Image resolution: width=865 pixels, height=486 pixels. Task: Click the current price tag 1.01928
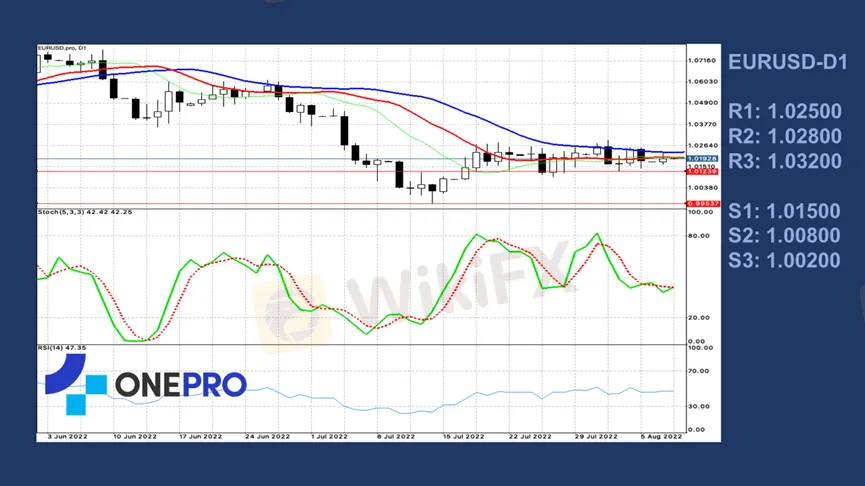701,158
